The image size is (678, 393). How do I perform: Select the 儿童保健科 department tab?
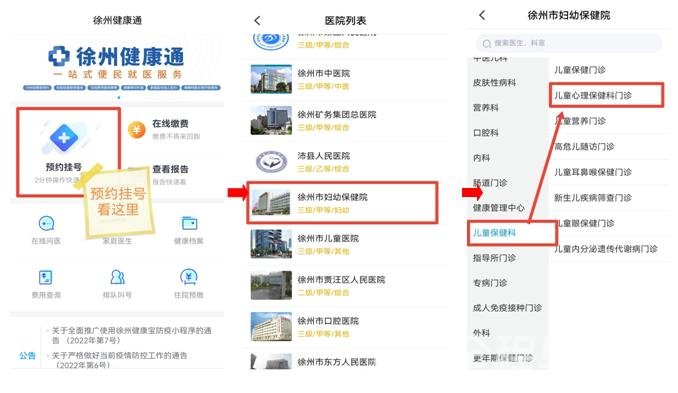coord(494,233)
